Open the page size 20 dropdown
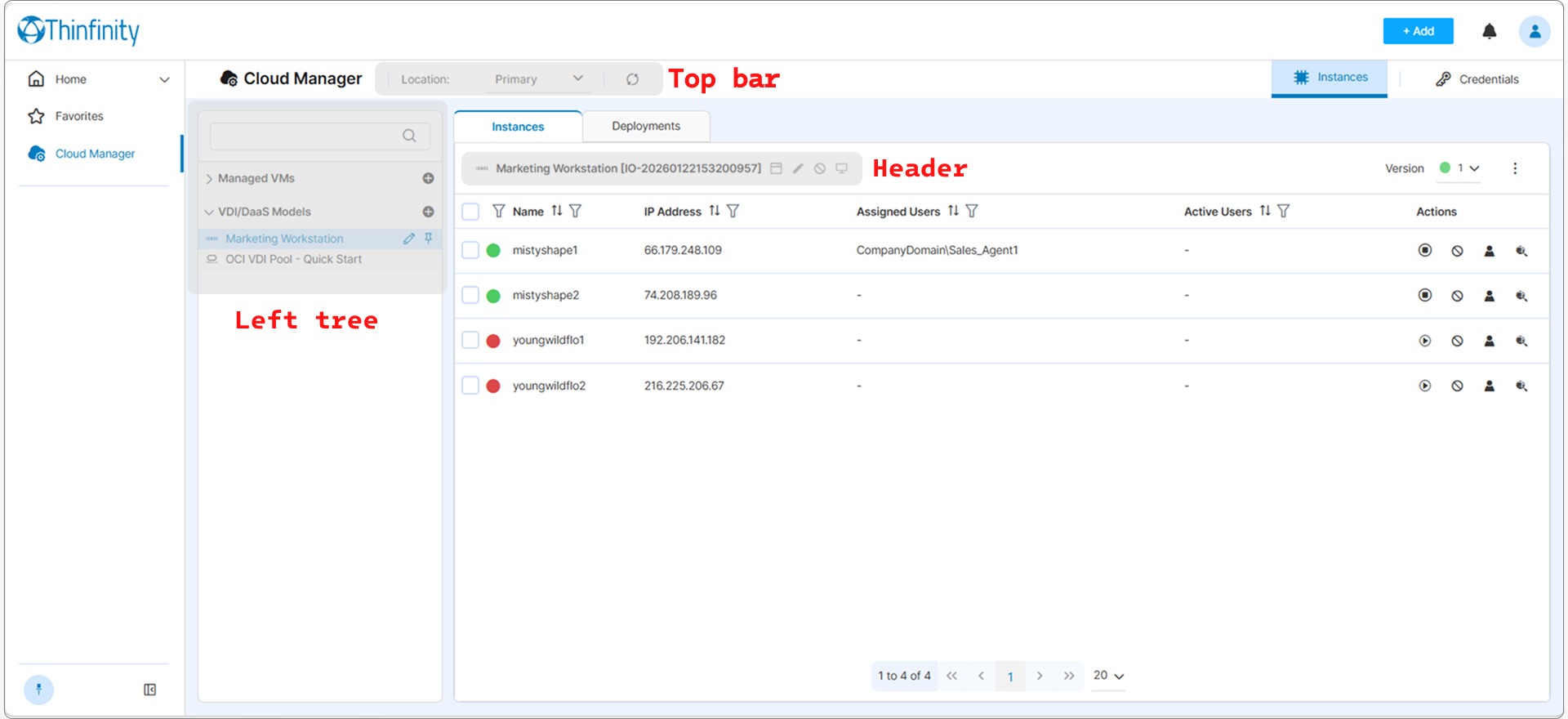This screenshot has height=719, width=1568. click(1108, 676)
